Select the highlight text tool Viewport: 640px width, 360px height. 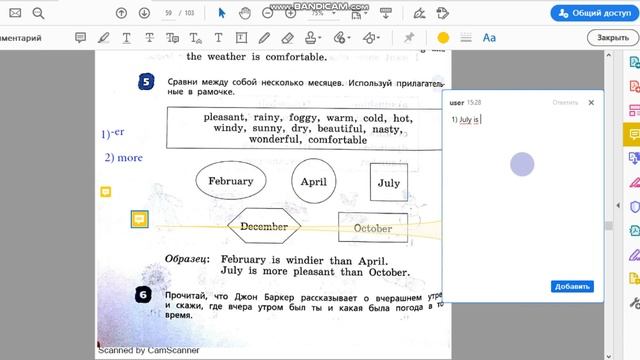click(x=103, y=38)
